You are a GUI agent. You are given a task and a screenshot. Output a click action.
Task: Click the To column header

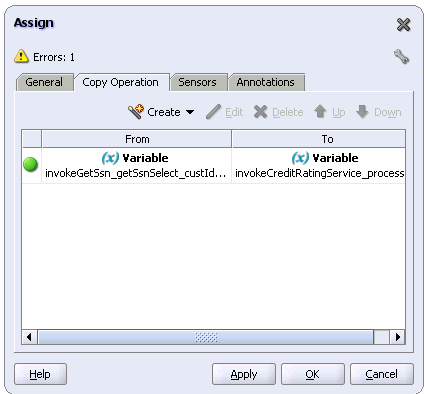[319, 139]
